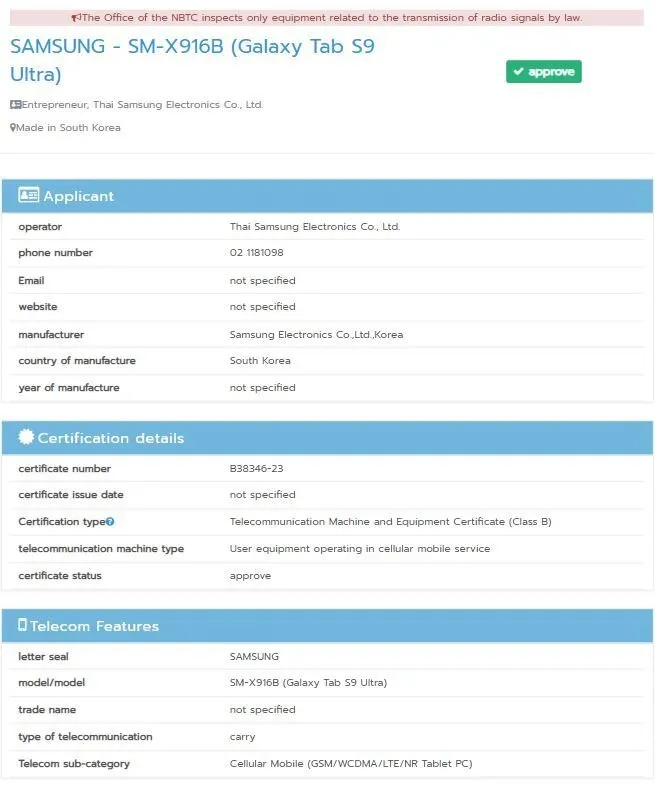Viewport: 655px width, 786px height.
Task: Collapse the Certification details section header
Action: pyautogui.click(x=327, y=438)
